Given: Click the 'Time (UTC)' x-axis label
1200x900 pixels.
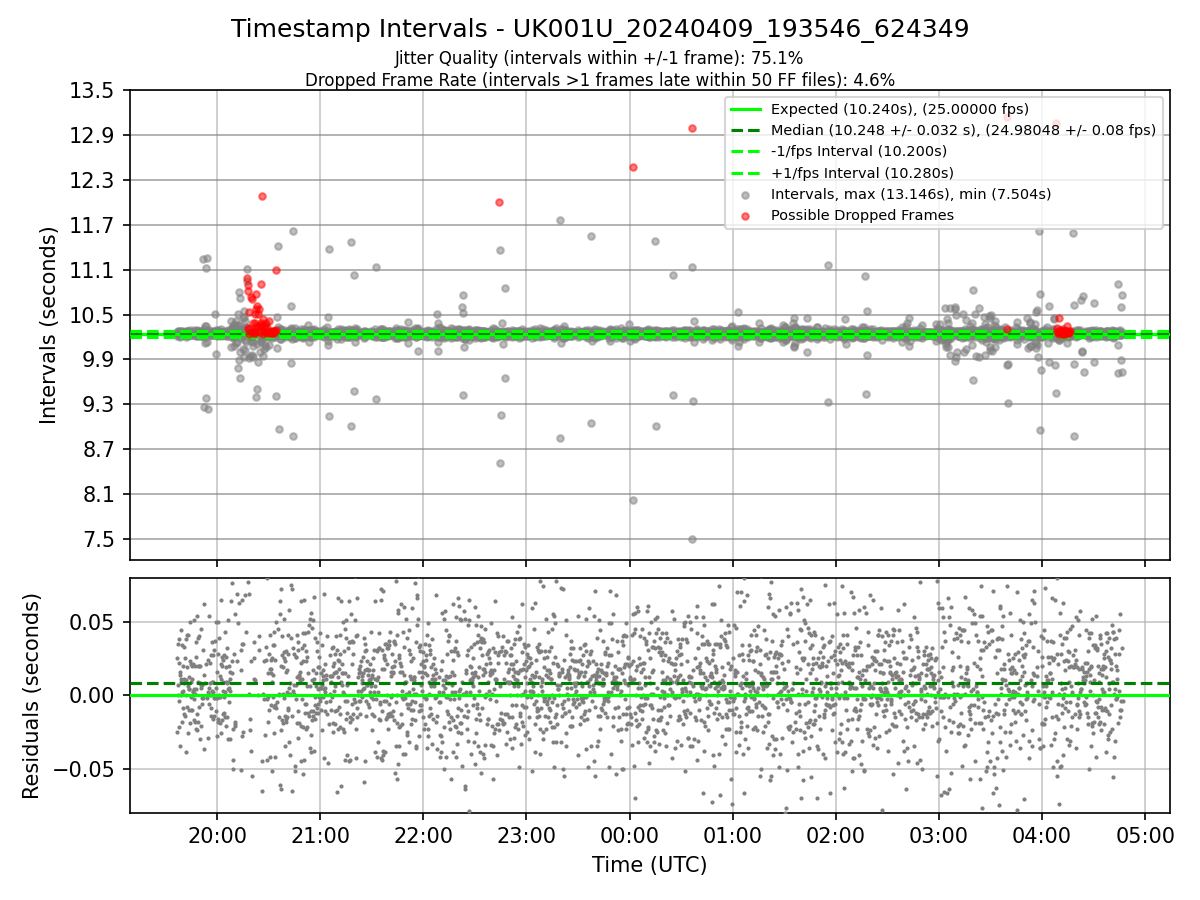Looking at the screenshot, I should pos(649,865).
